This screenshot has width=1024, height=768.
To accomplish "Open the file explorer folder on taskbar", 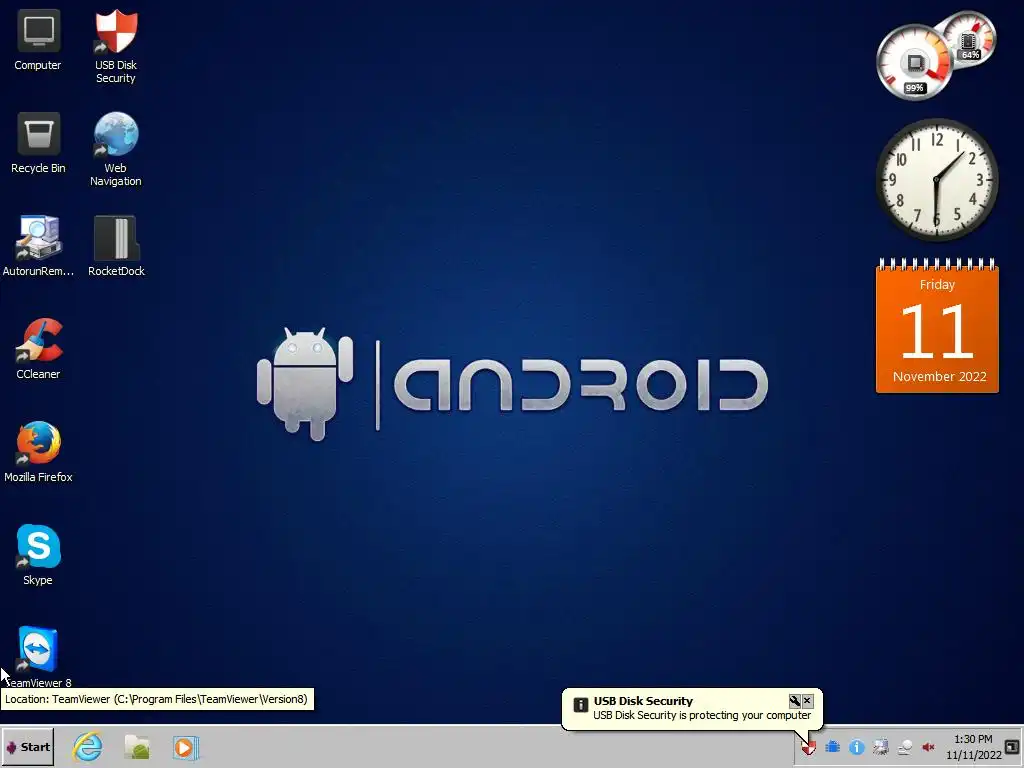I will [x=137, y=747].
